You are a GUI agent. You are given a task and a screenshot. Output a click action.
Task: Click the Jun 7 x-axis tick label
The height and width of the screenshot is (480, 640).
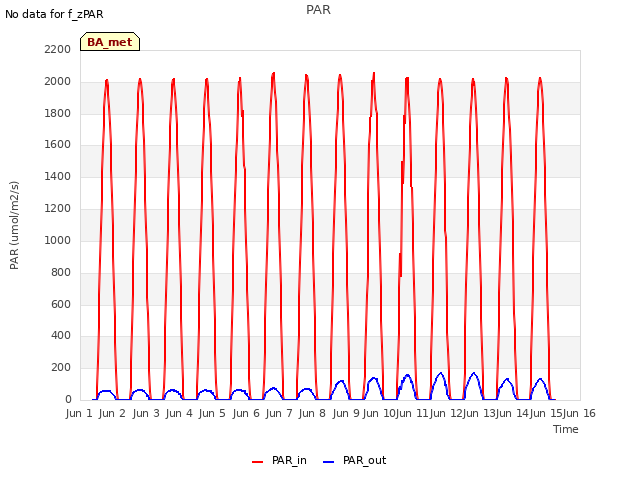[x=279, y=413]
